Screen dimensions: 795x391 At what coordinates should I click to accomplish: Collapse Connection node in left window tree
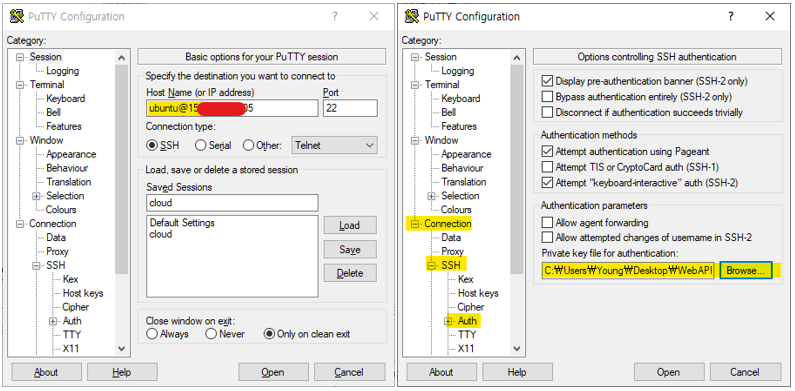[x=20, y=224]
